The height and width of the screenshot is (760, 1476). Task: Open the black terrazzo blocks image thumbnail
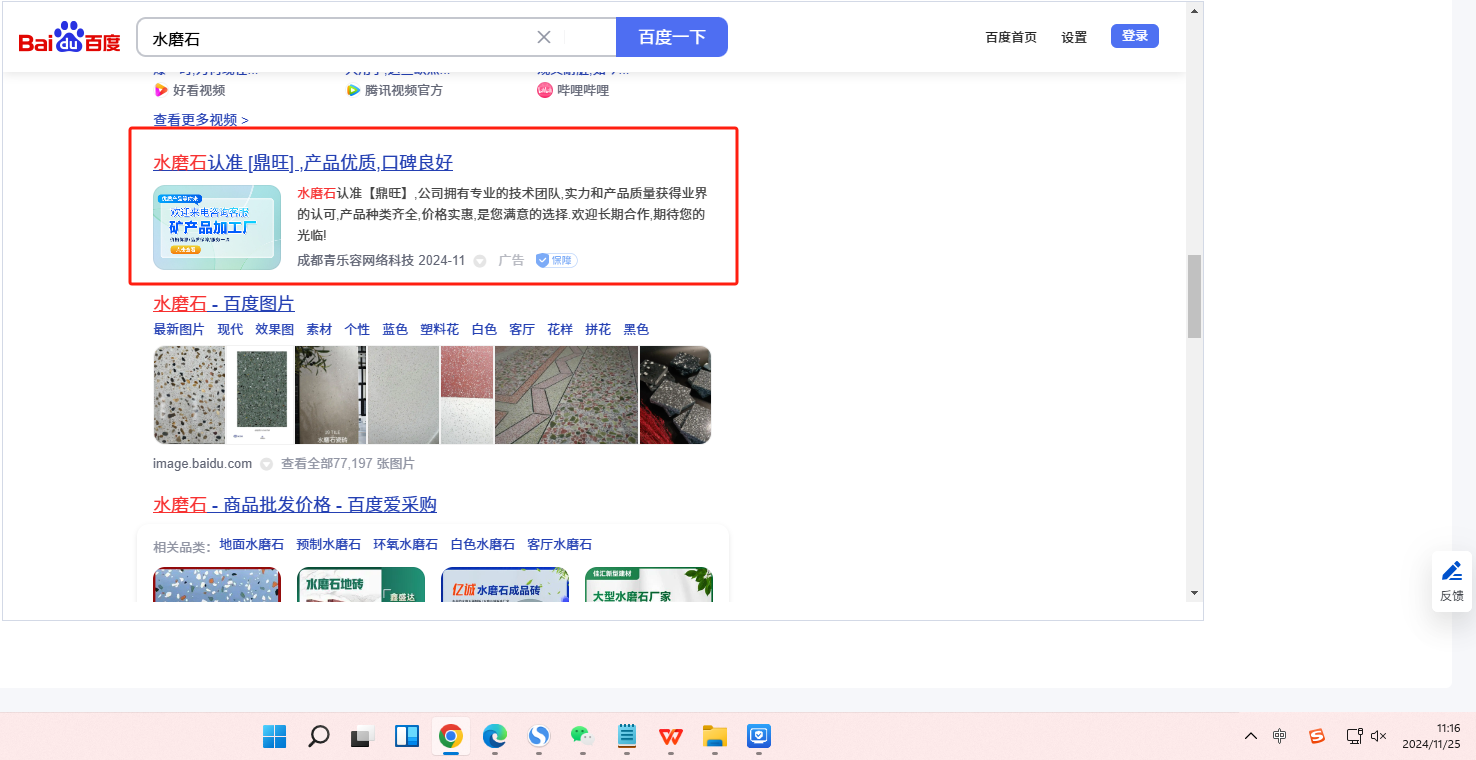pyautogui.click(x=676, y=395)
